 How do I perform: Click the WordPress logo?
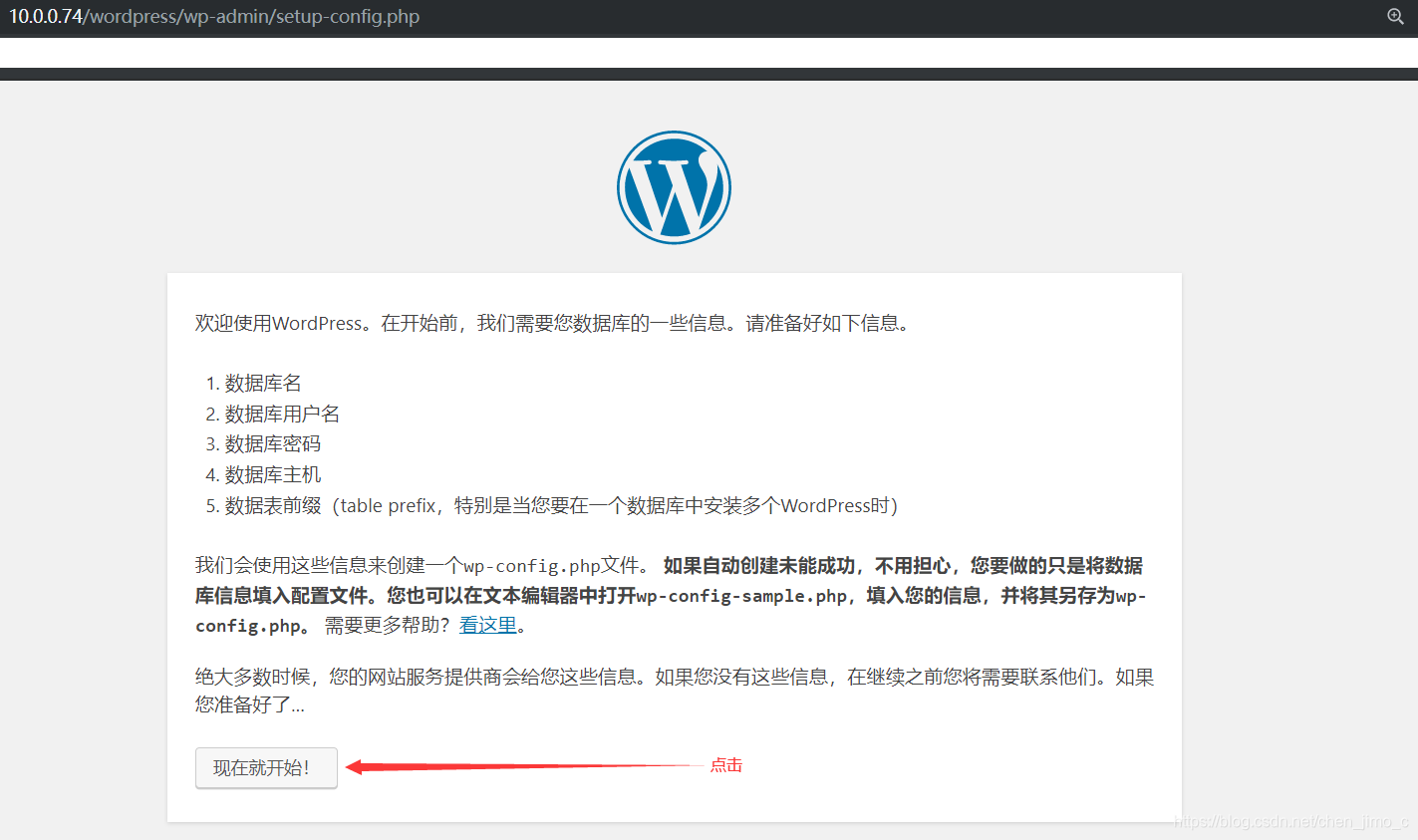point(674,187)
